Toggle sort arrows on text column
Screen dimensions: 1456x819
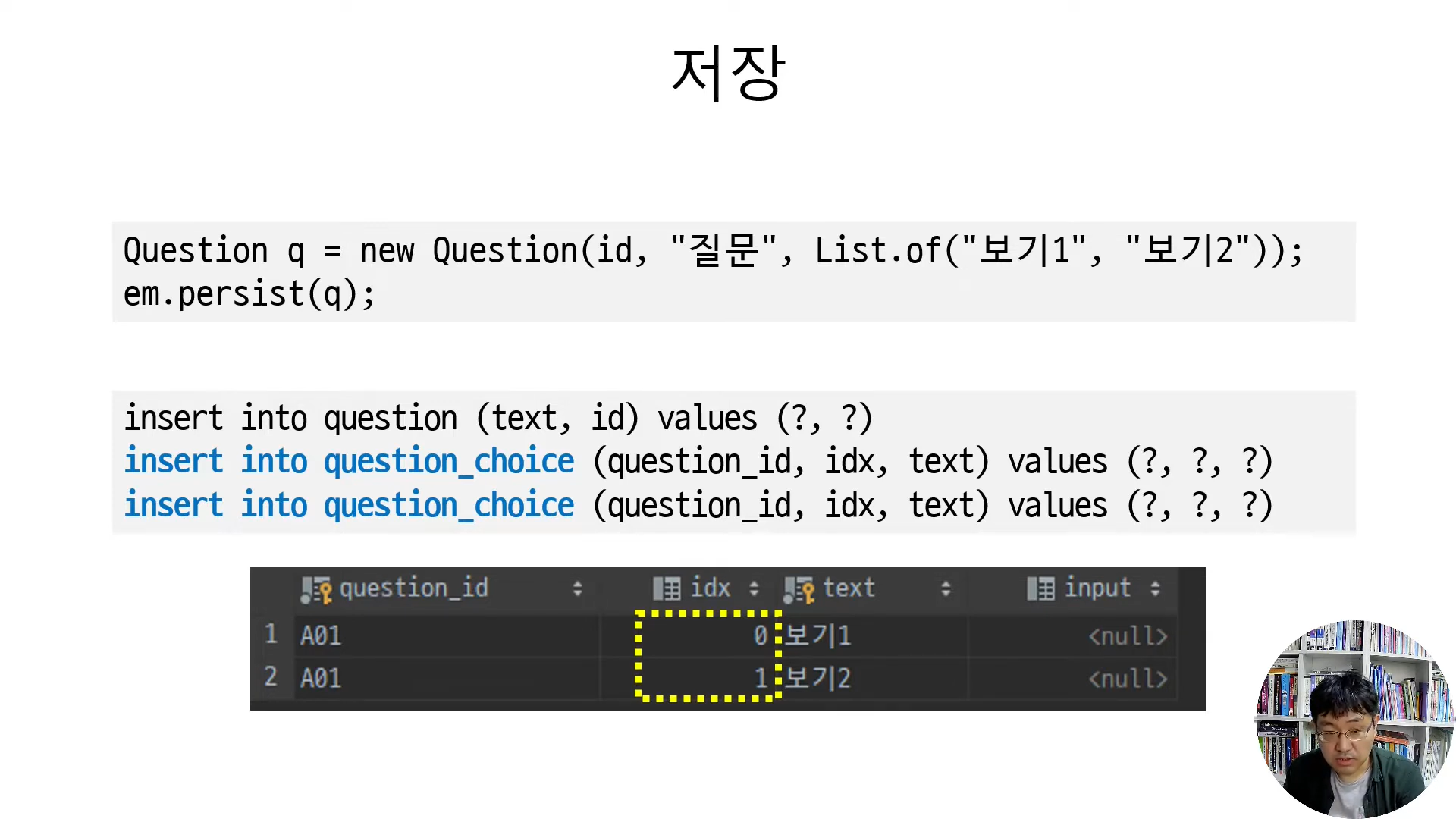(x=946, y=589)
